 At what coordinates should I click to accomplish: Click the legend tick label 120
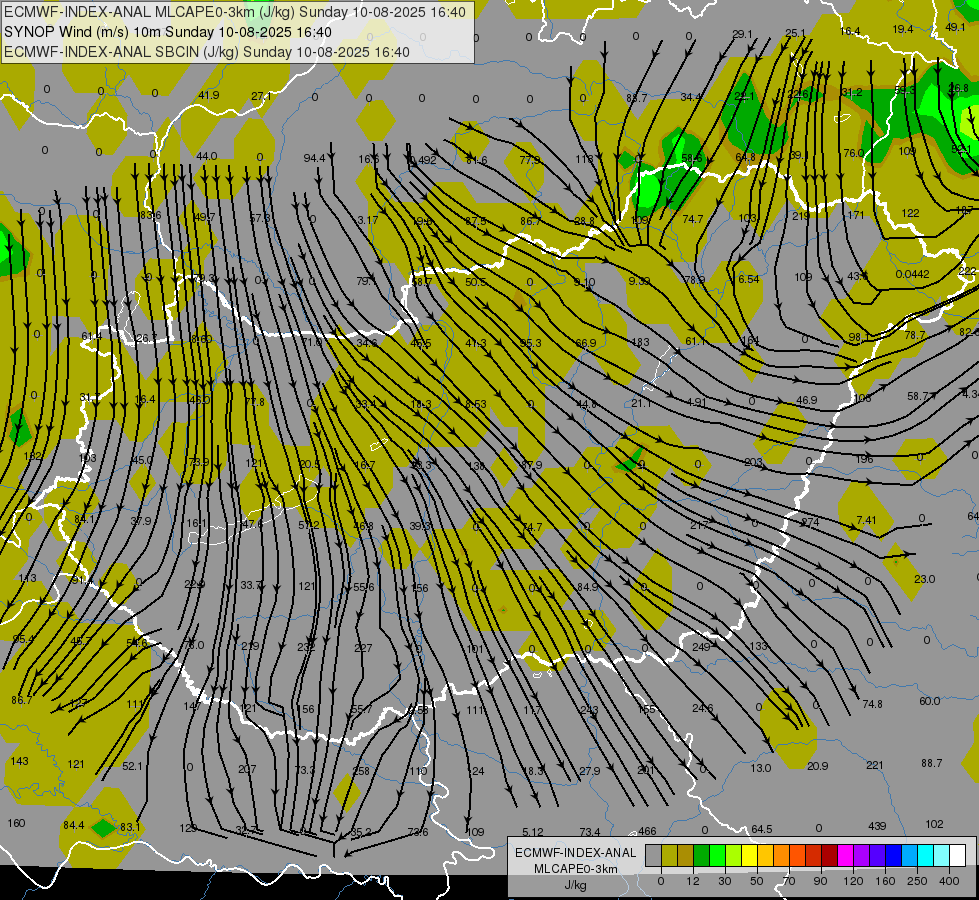point(852,881)
